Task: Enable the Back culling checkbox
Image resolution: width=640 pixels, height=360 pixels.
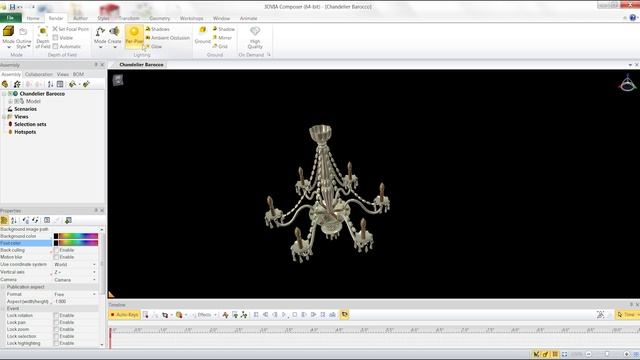Action: [x=56, y=250]
